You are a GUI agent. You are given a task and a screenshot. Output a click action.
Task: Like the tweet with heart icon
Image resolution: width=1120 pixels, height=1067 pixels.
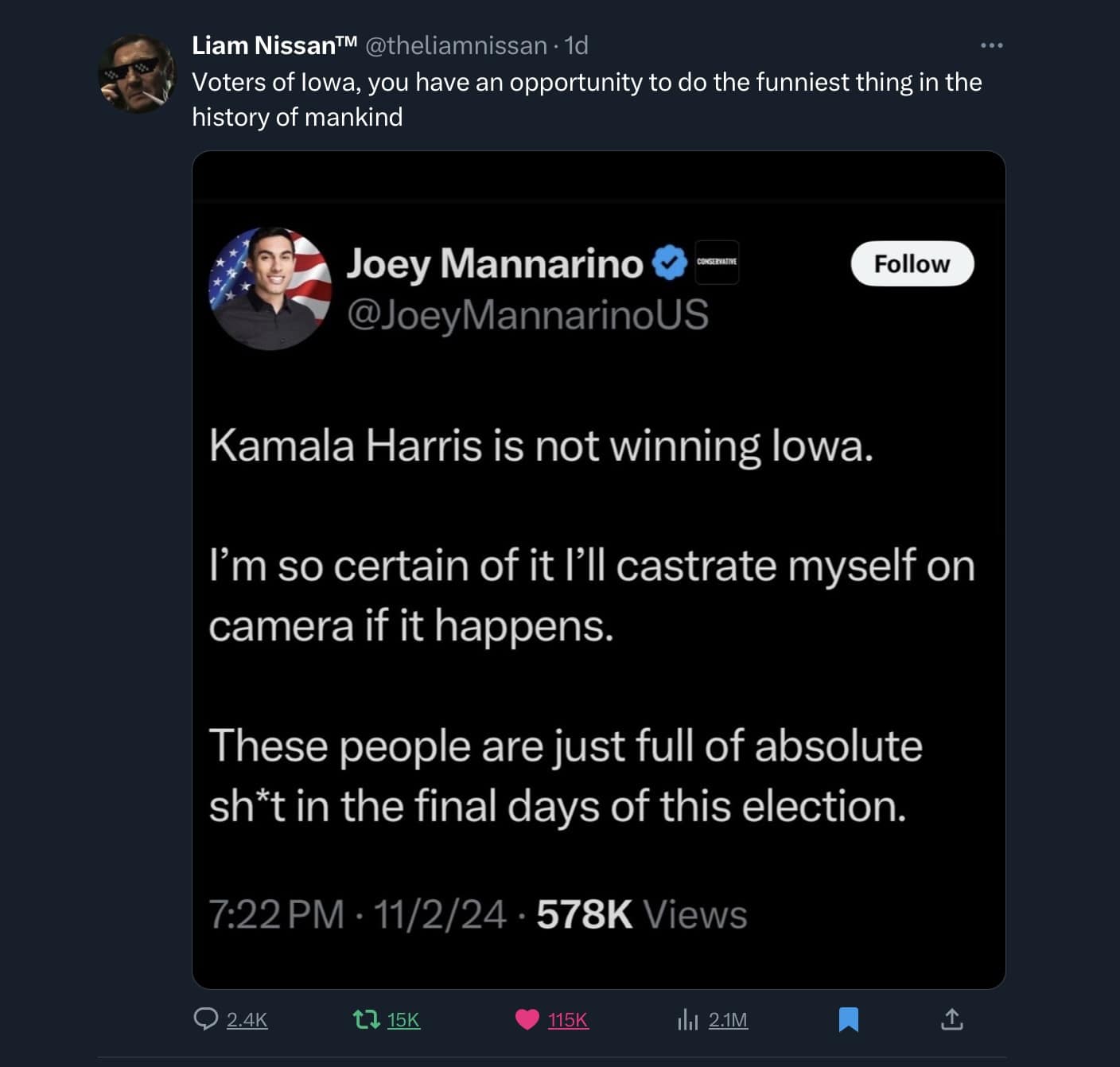coord(527,1019)
